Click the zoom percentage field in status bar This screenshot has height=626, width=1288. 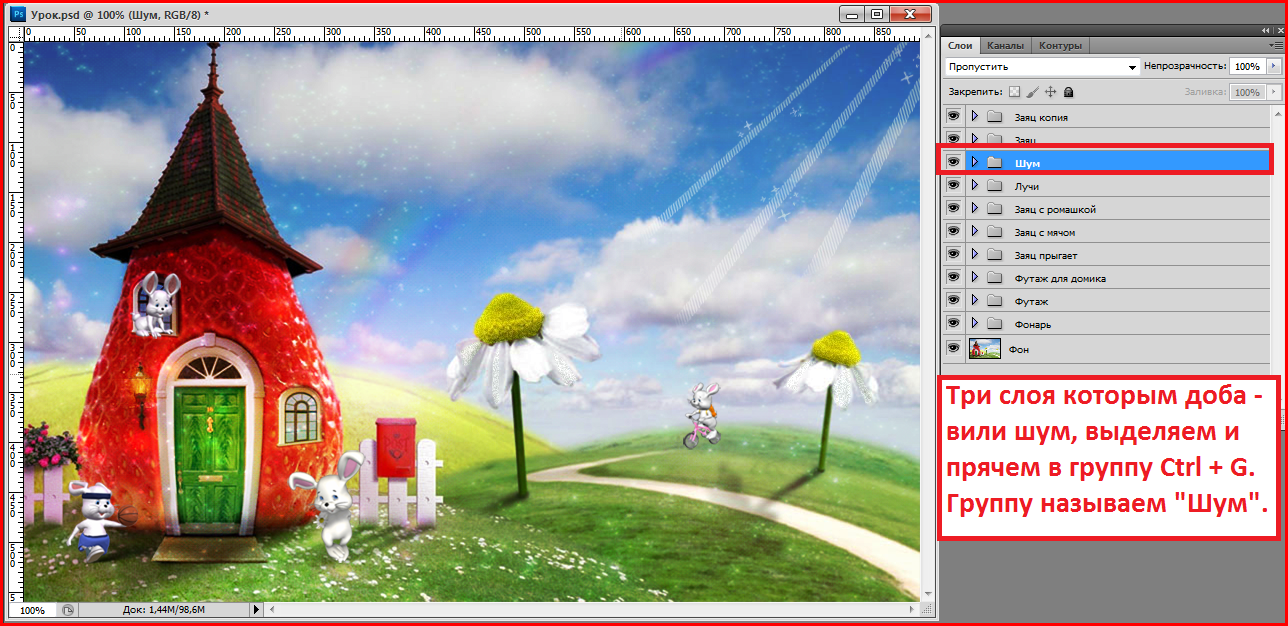coord(32,610)
